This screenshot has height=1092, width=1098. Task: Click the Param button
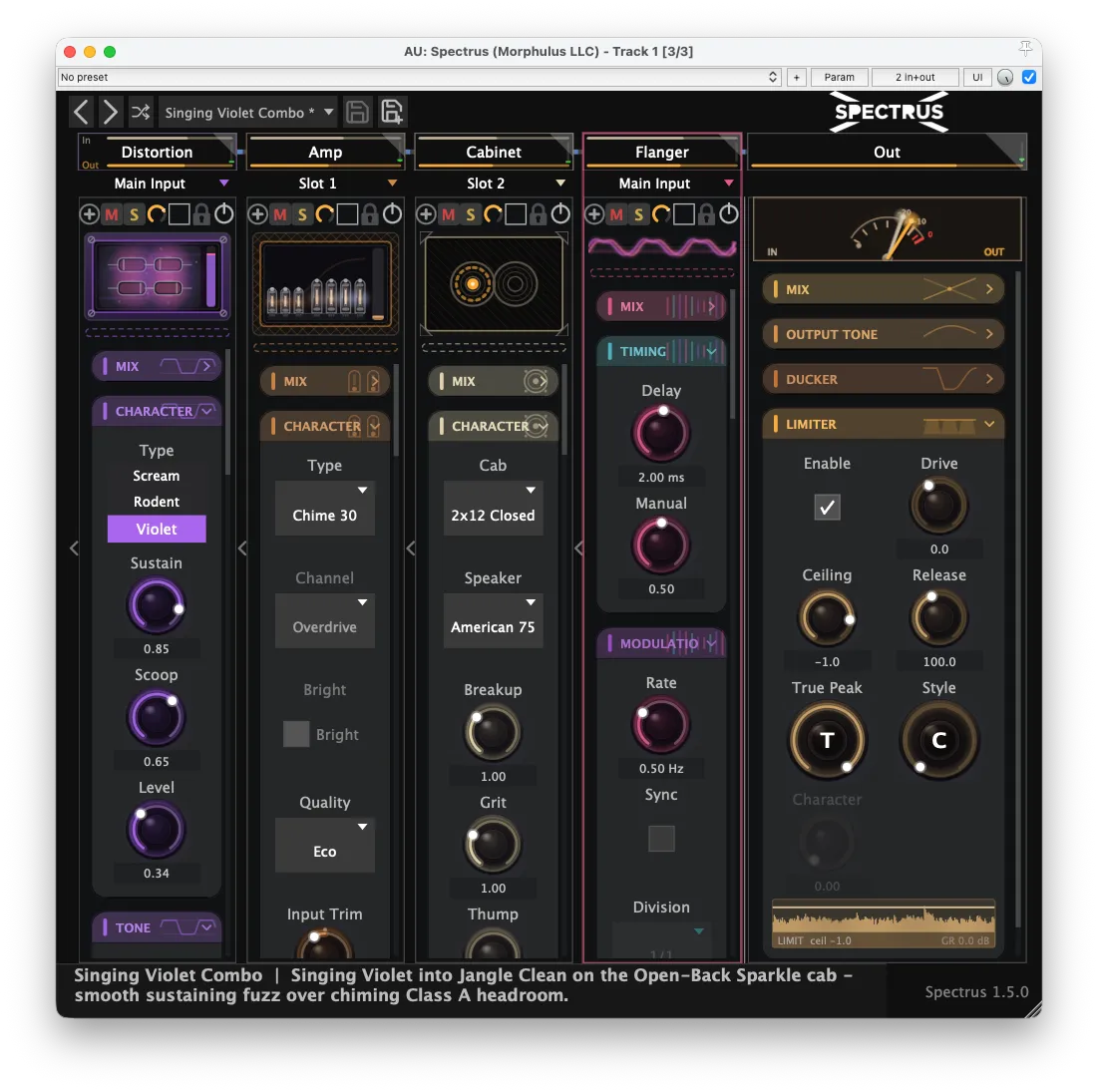click(839, 77)
